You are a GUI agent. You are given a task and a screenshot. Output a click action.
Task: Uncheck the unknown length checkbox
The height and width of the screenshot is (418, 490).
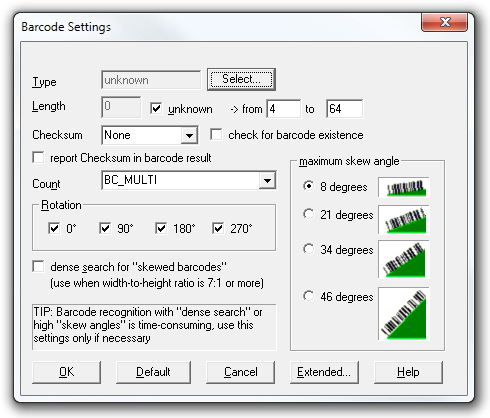tap(156, 108)
